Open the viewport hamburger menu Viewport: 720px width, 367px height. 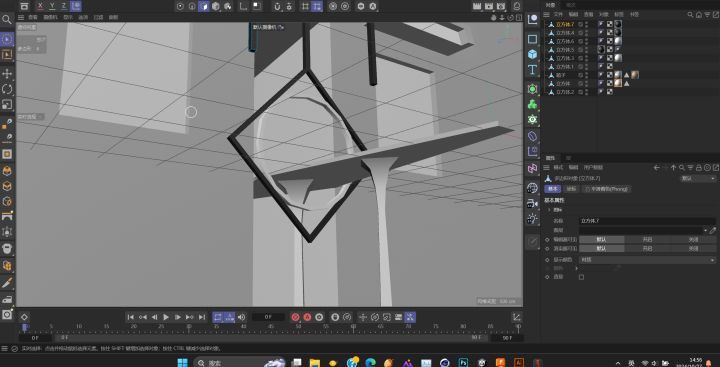click(x=21, y=17)
